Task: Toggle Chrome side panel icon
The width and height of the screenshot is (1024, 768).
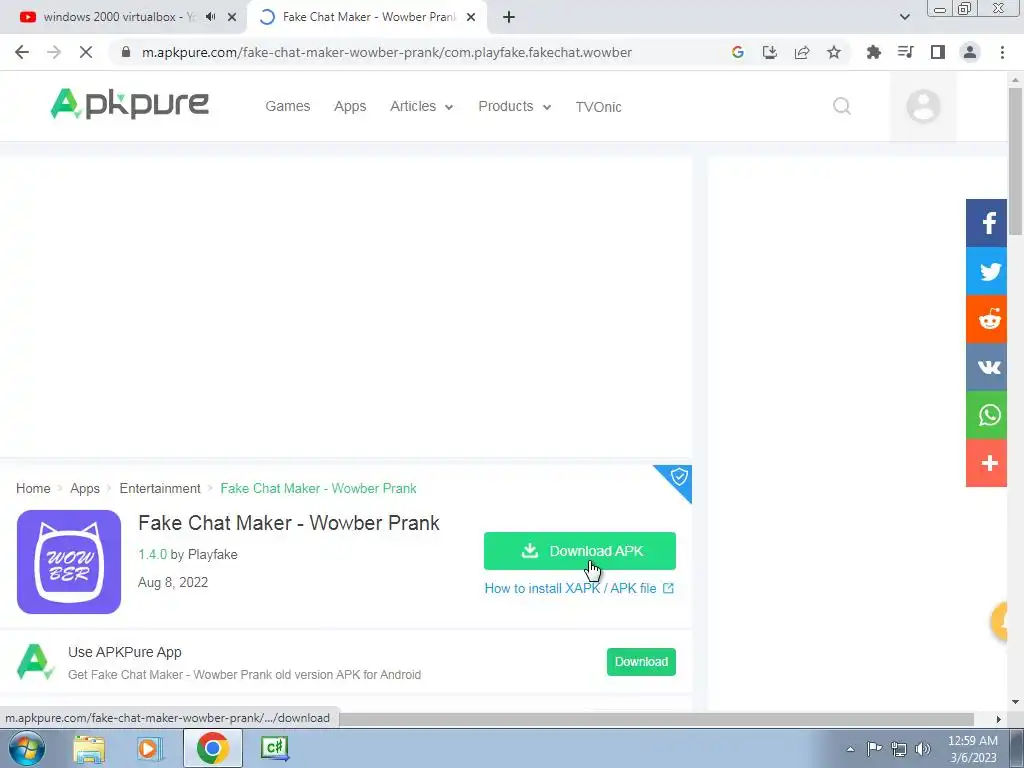Action: pos(938,52)
